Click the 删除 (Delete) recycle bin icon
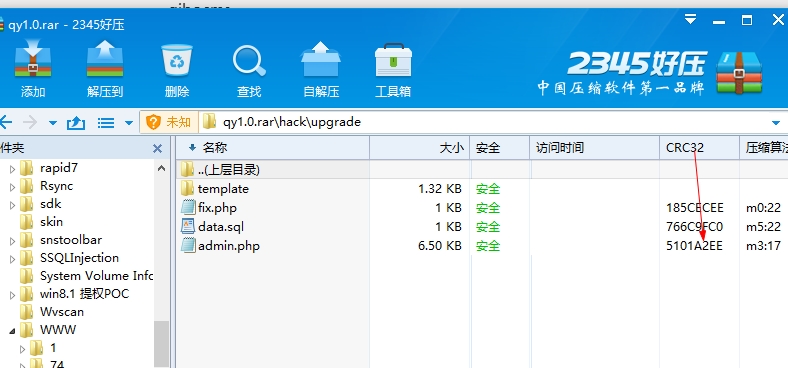 (177, 60)
